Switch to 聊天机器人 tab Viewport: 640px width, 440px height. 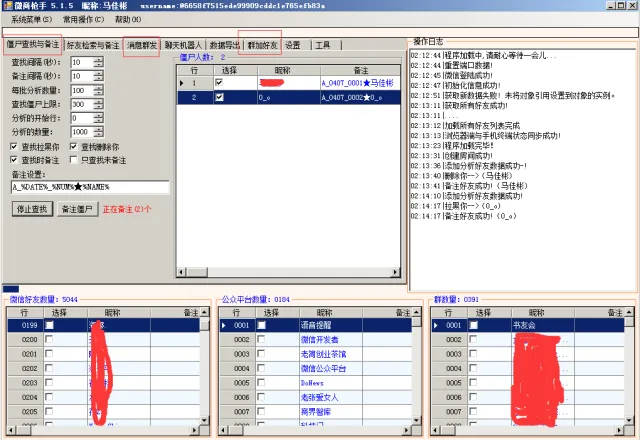[x=183, y=45]
